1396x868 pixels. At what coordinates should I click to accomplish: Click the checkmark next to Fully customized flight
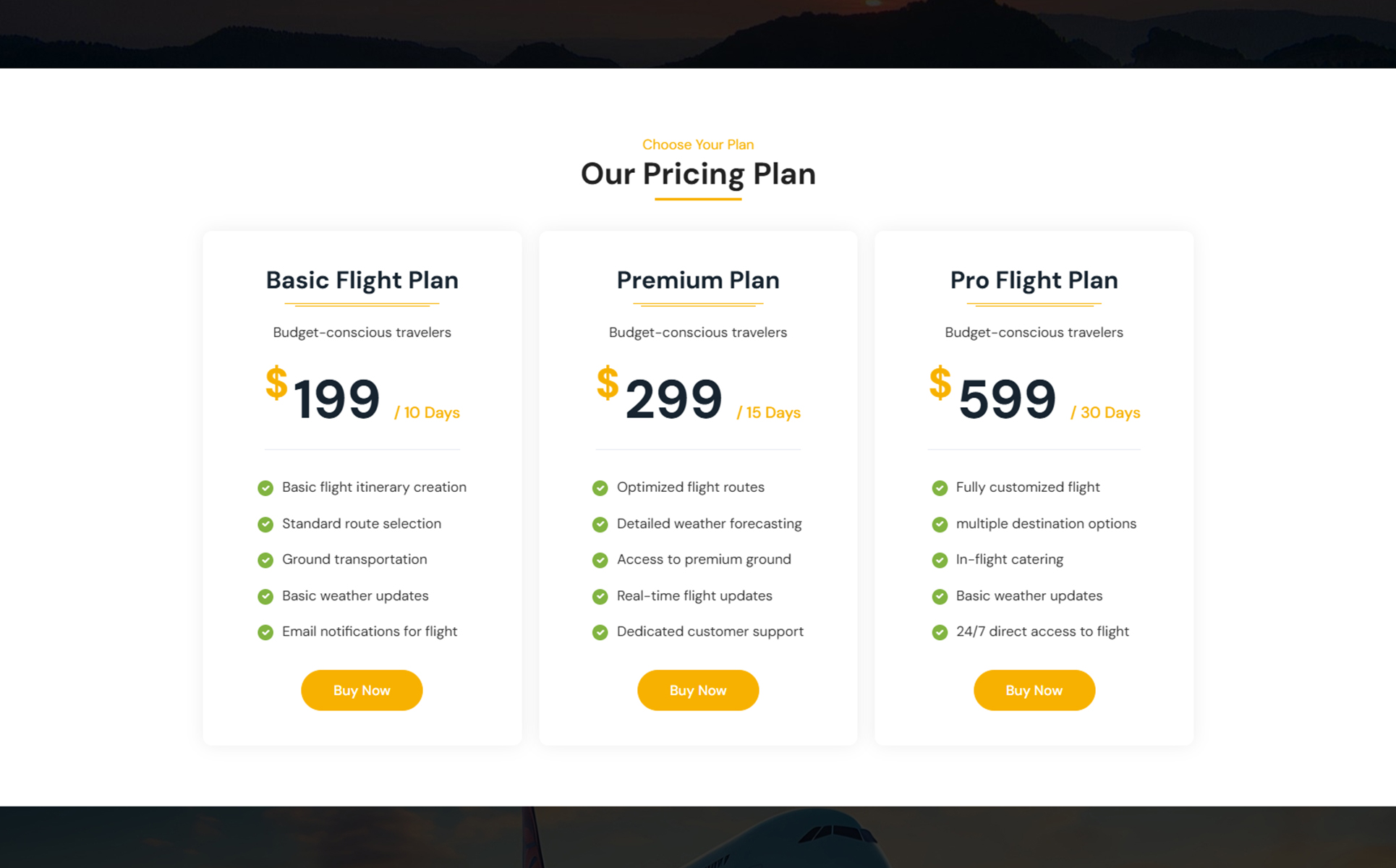(x=940, y=488)
